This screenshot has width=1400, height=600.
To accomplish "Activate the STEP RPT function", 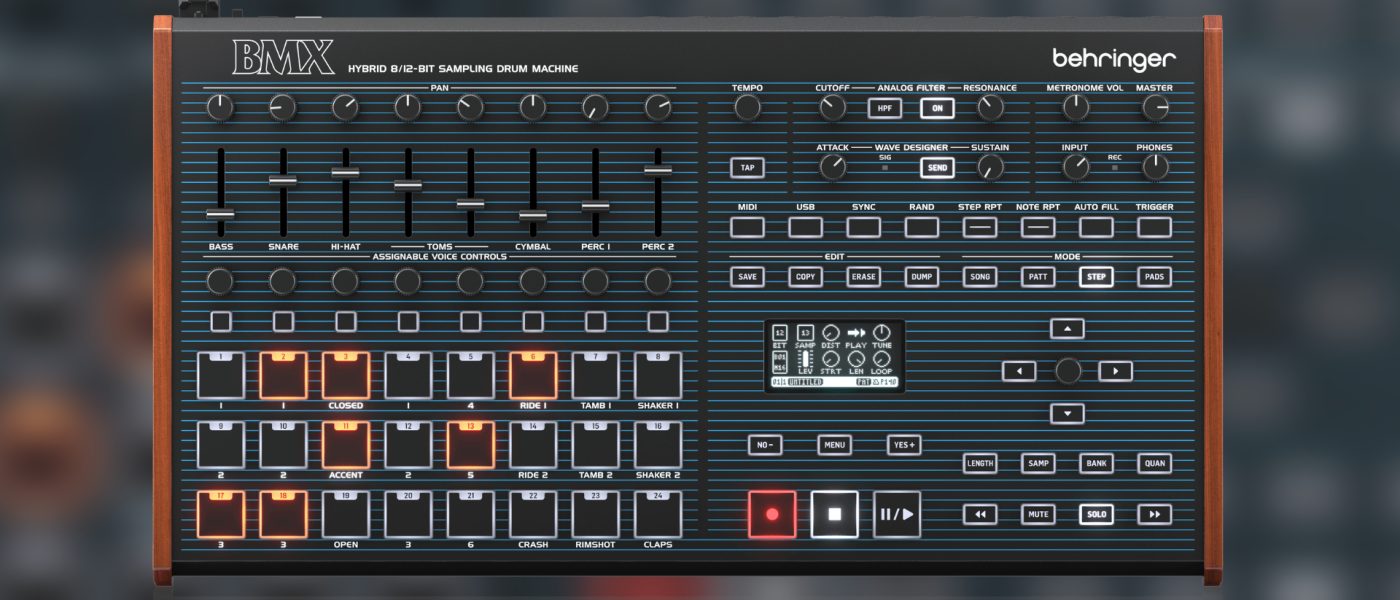I will coord(979,227).
